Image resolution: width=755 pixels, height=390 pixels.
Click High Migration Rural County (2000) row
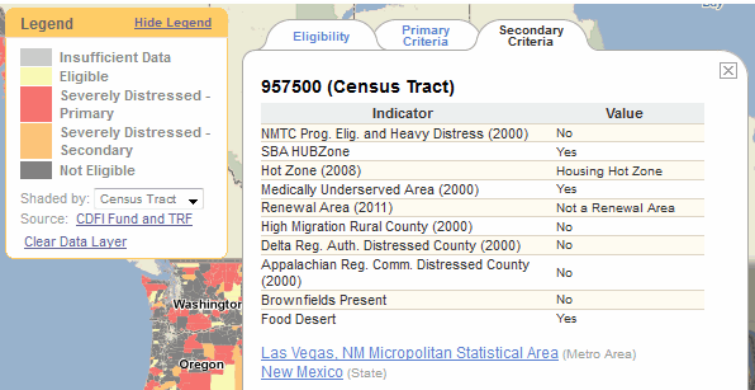coord(482,227)
